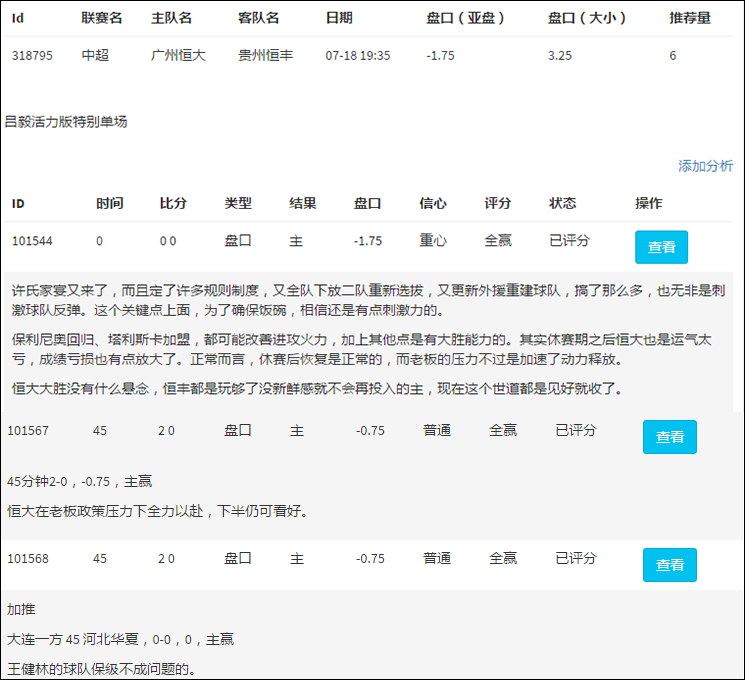Open 查看 for analysis 101544
The image size is (745, 680).
click(x=661, y=247)
